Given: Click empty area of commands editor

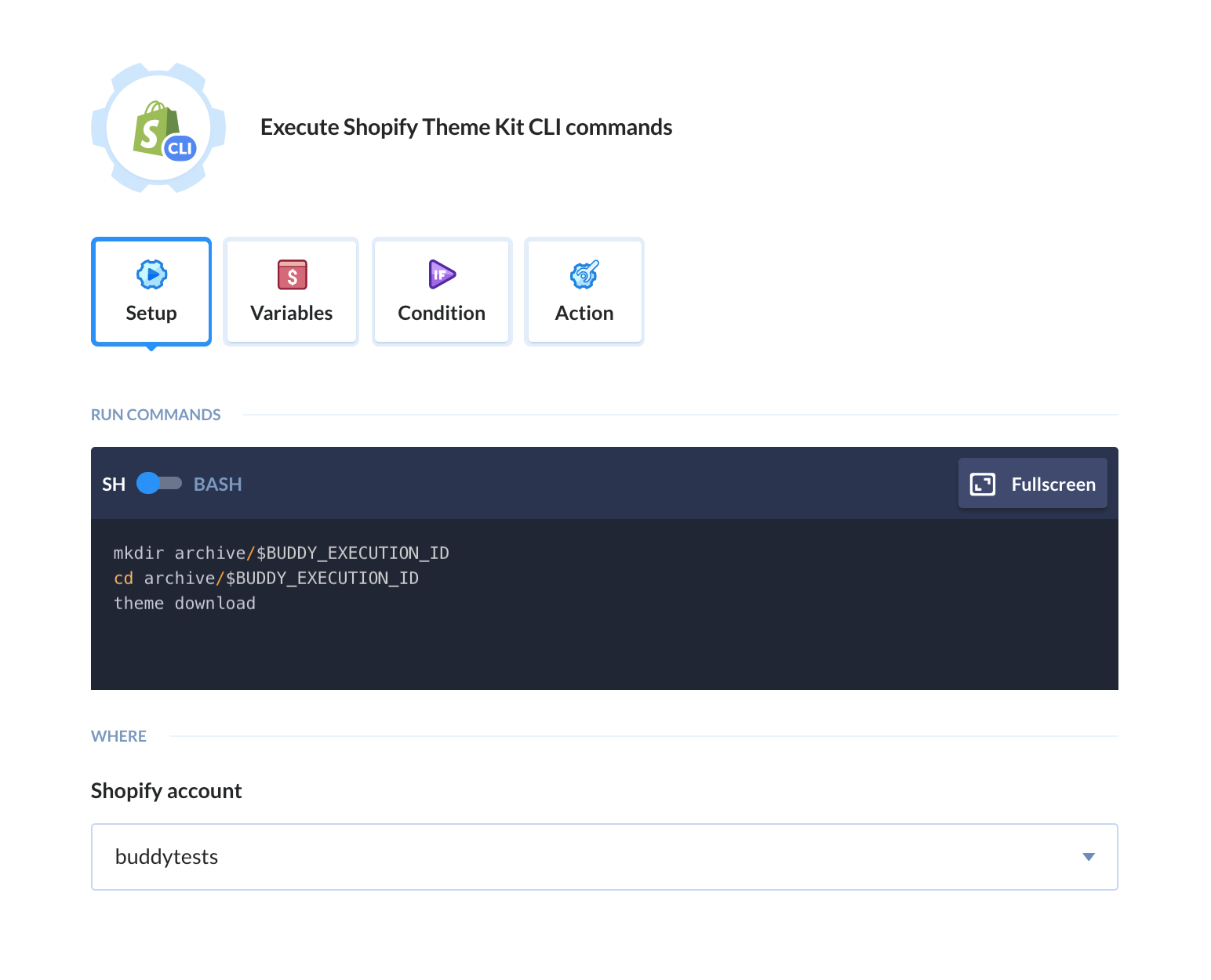Looking at the screenshot, I should [x=604, y=651].
